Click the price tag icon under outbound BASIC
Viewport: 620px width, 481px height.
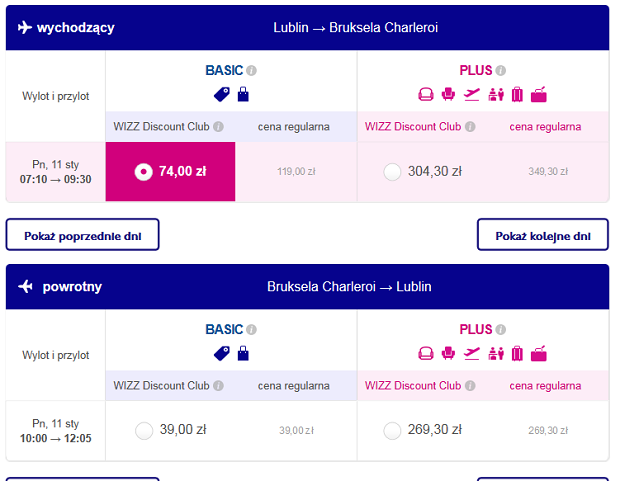click(222, 95)
